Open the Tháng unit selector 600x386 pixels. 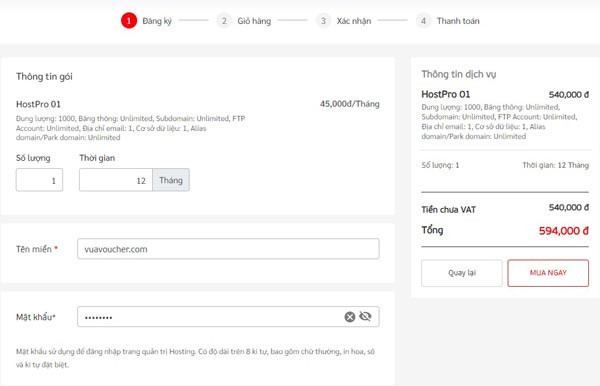pos(171,180)
